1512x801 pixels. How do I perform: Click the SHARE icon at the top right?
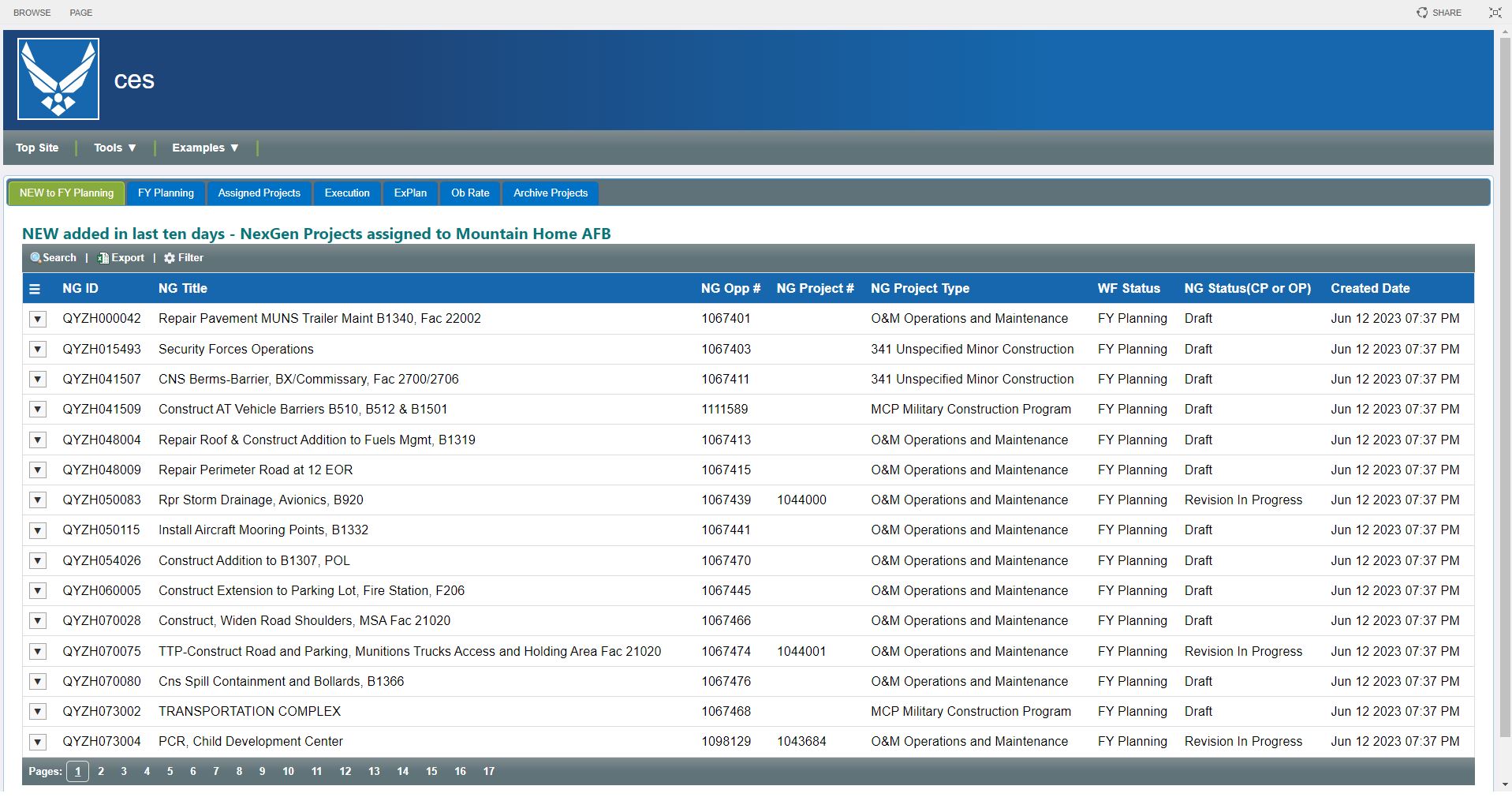coord(1439,12)
